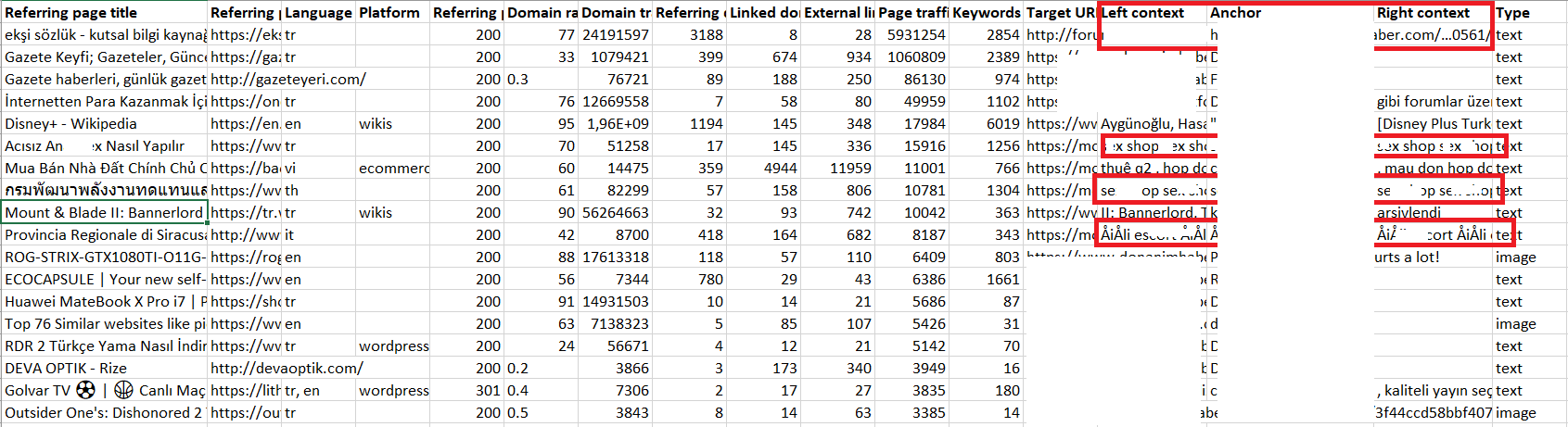
Task: Select 'image' type in ROG-STRIX row
Action: pyautogui.click(x=1530, y=257)
